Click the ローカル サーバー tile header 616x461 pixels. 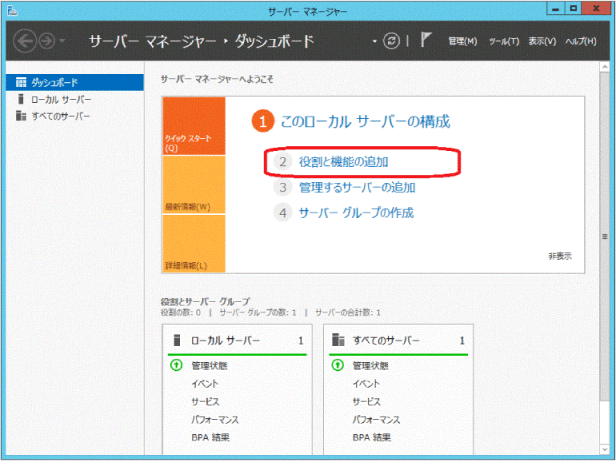pyautogui.click(x=237, y=340)
